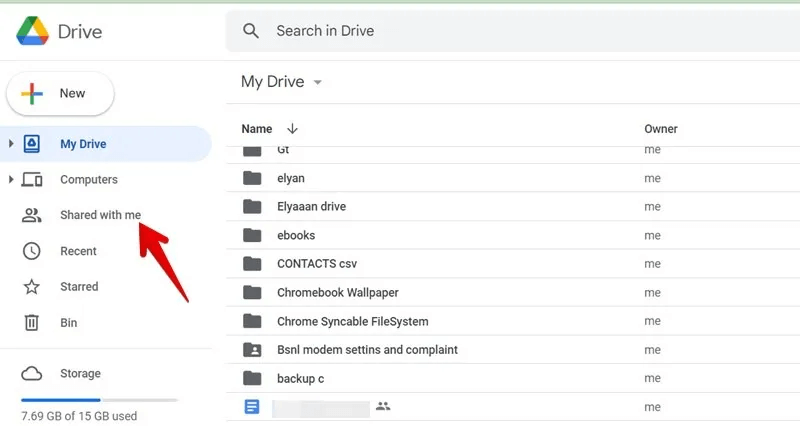Select Bsnl modem settins and complaint
The height and width of the screenshot is (426, 800).
pyautogui.click(x=367, y=349)
